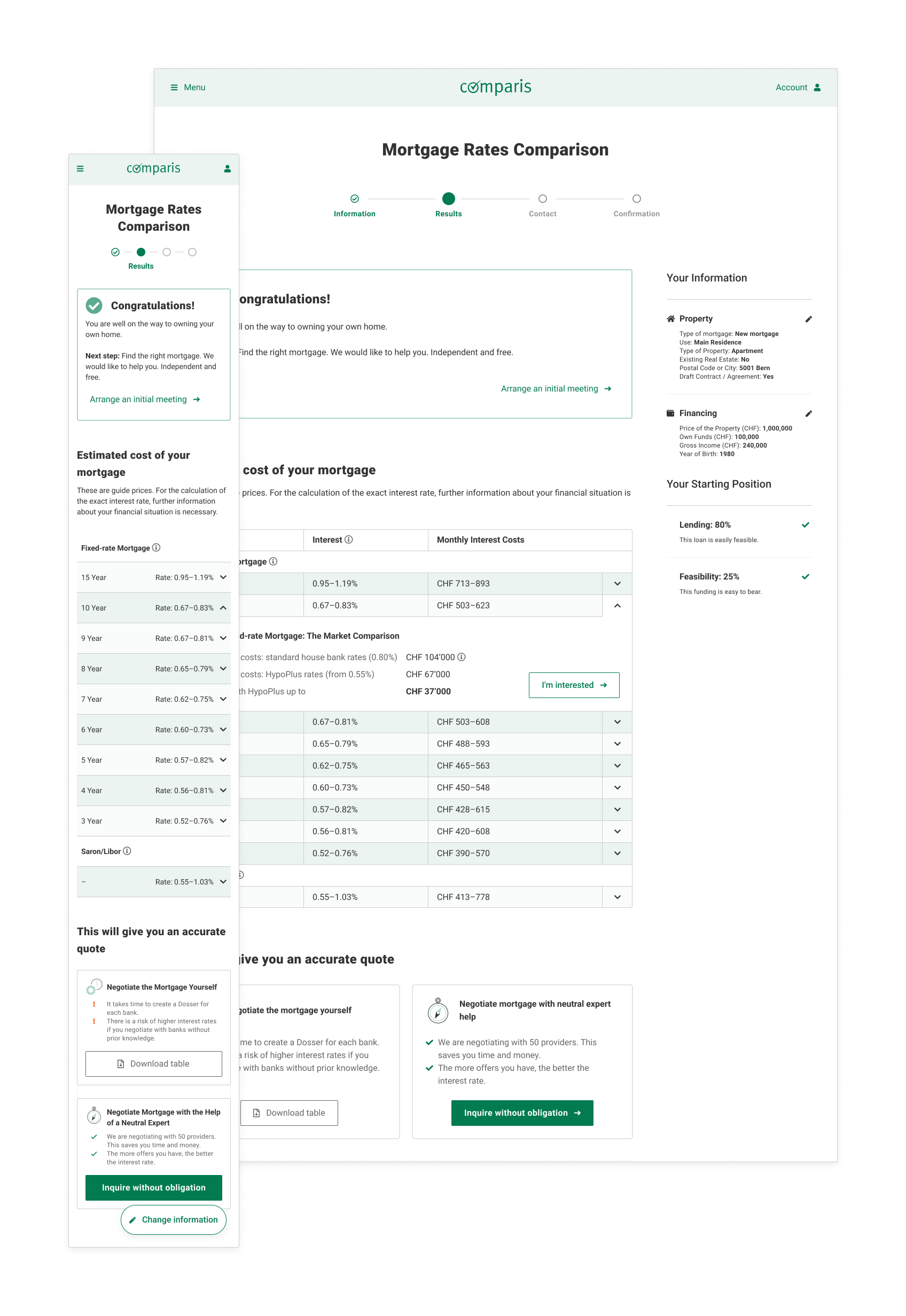Viewport: 906px width, 1316px height.
Task: Click the Account link in desktop header
Action: tap(798, 88)
